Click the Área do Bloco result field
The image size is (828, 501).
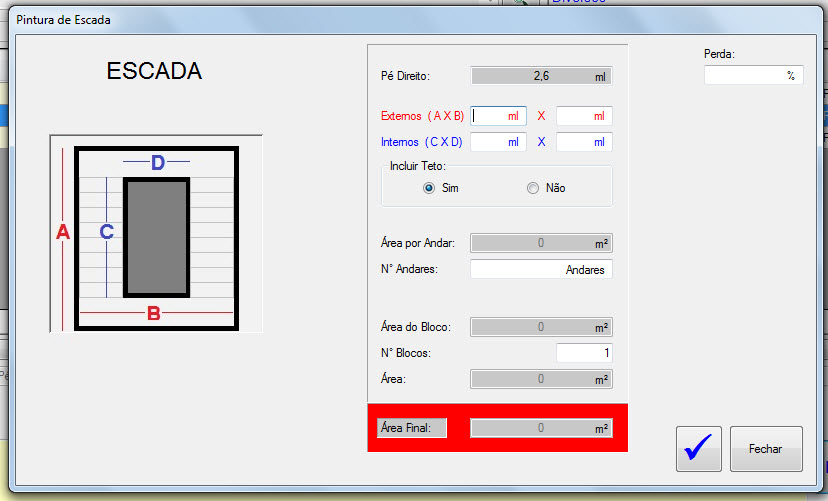[541, 327]
